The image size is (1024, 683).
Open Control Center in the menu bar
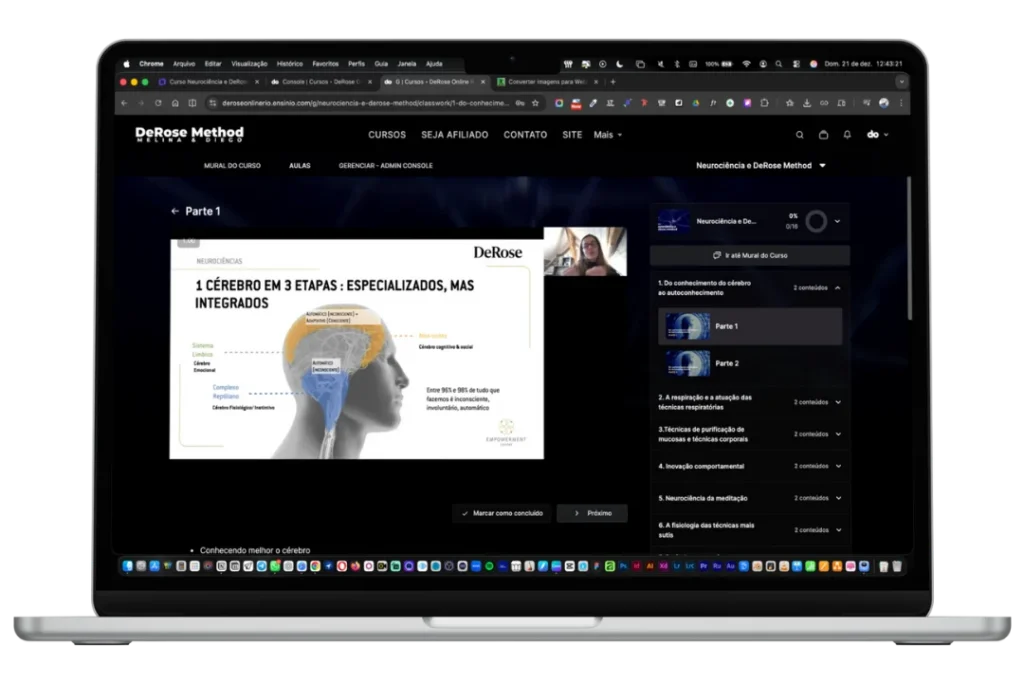pyautogui.click(x=796, y=64)
